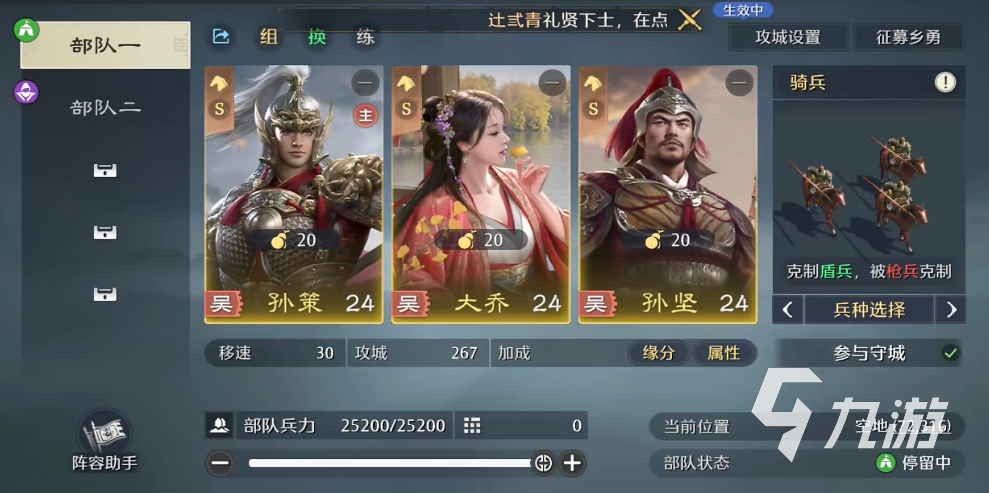Click the troop strength slider track
989x493 pixels.
(x=391, y=463)
